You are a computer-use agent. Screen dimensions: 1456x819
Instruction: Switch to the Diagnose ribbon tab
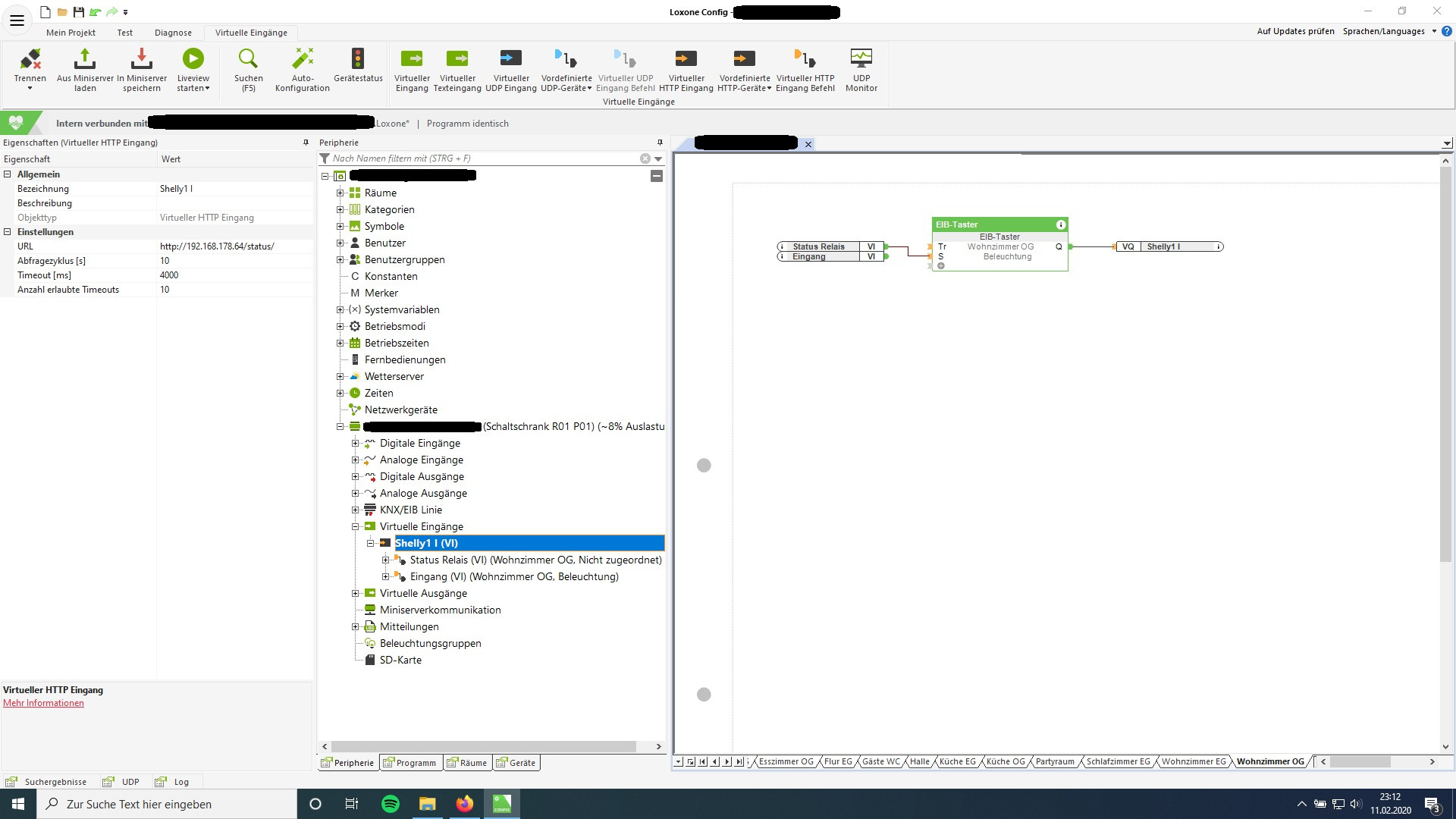coord(173,33)
